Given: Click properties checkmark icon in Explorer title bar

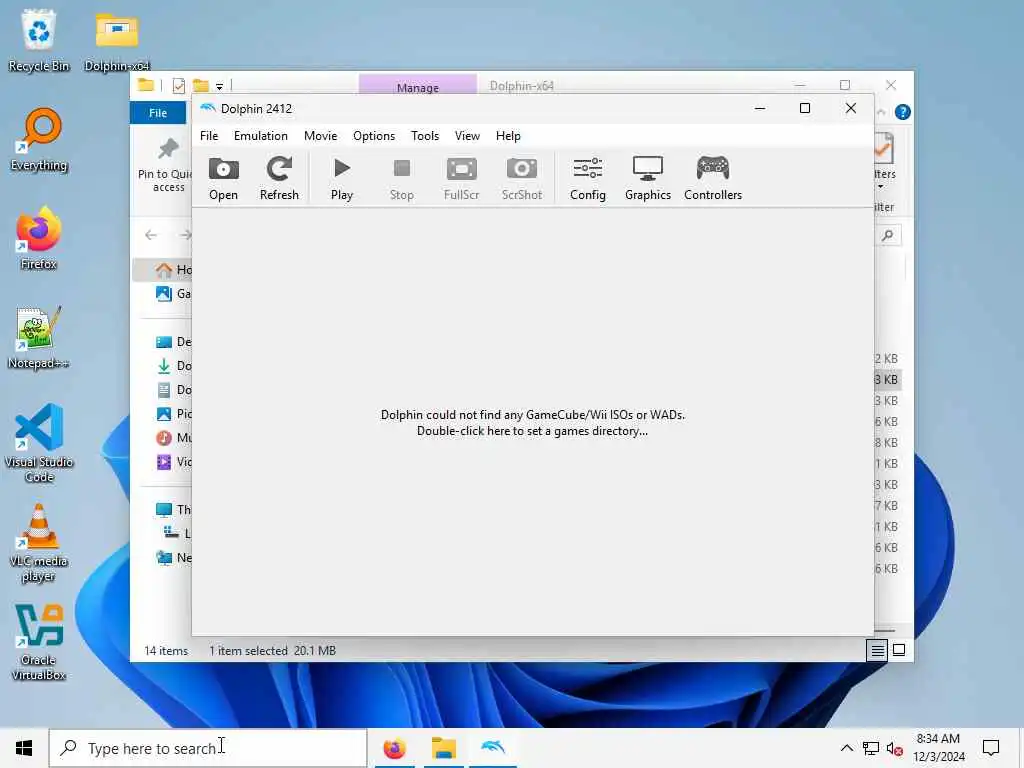Looking at the screenshot, I should click(x=178, y=86).
